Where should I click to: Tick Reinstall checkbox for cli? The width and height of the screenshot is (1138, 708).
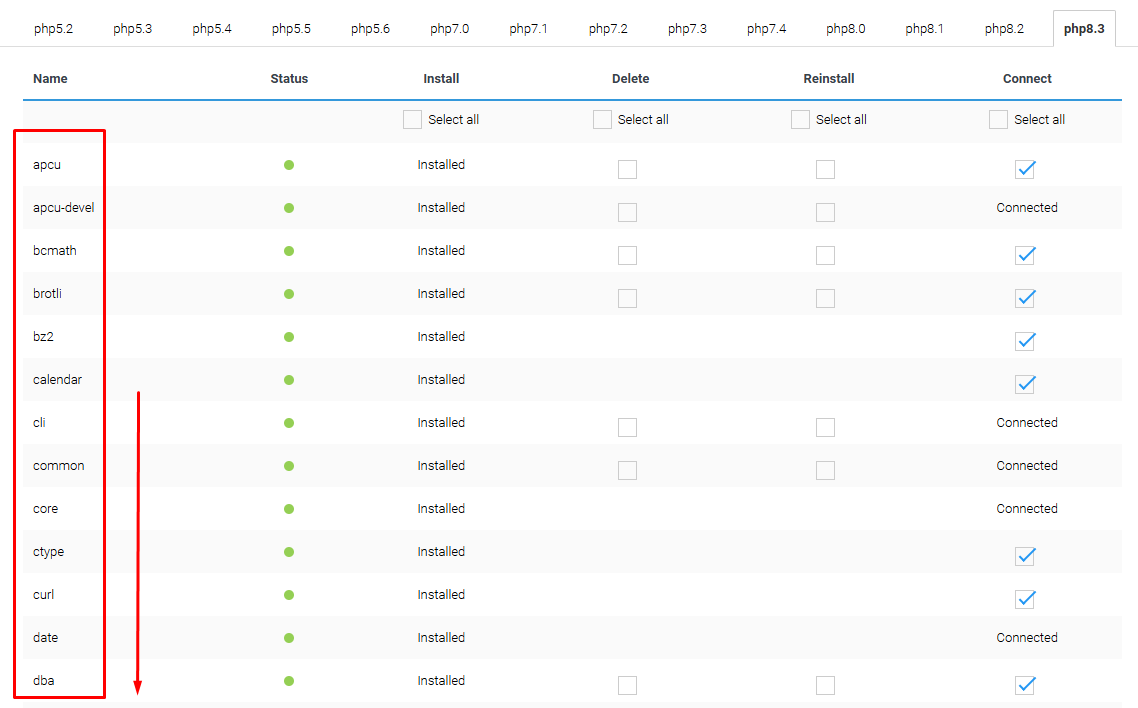[825, 427]
